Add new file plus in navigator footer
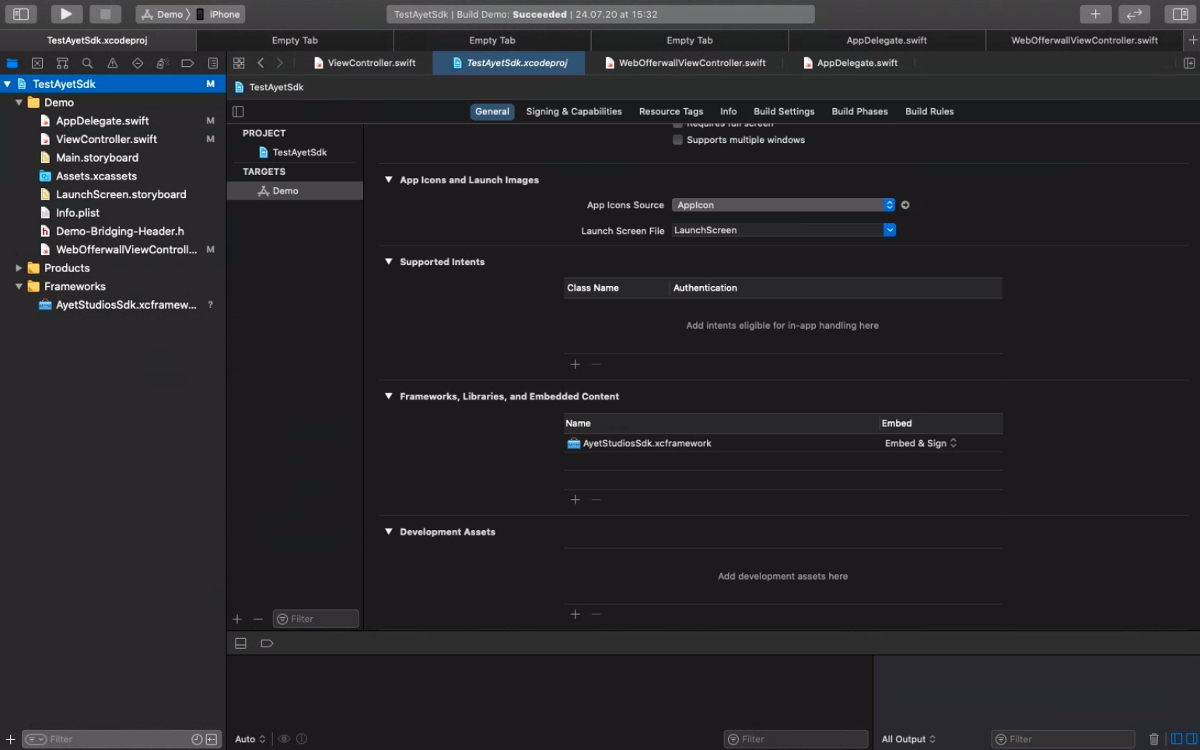The image size is (1200, 750). click(10, 739)
